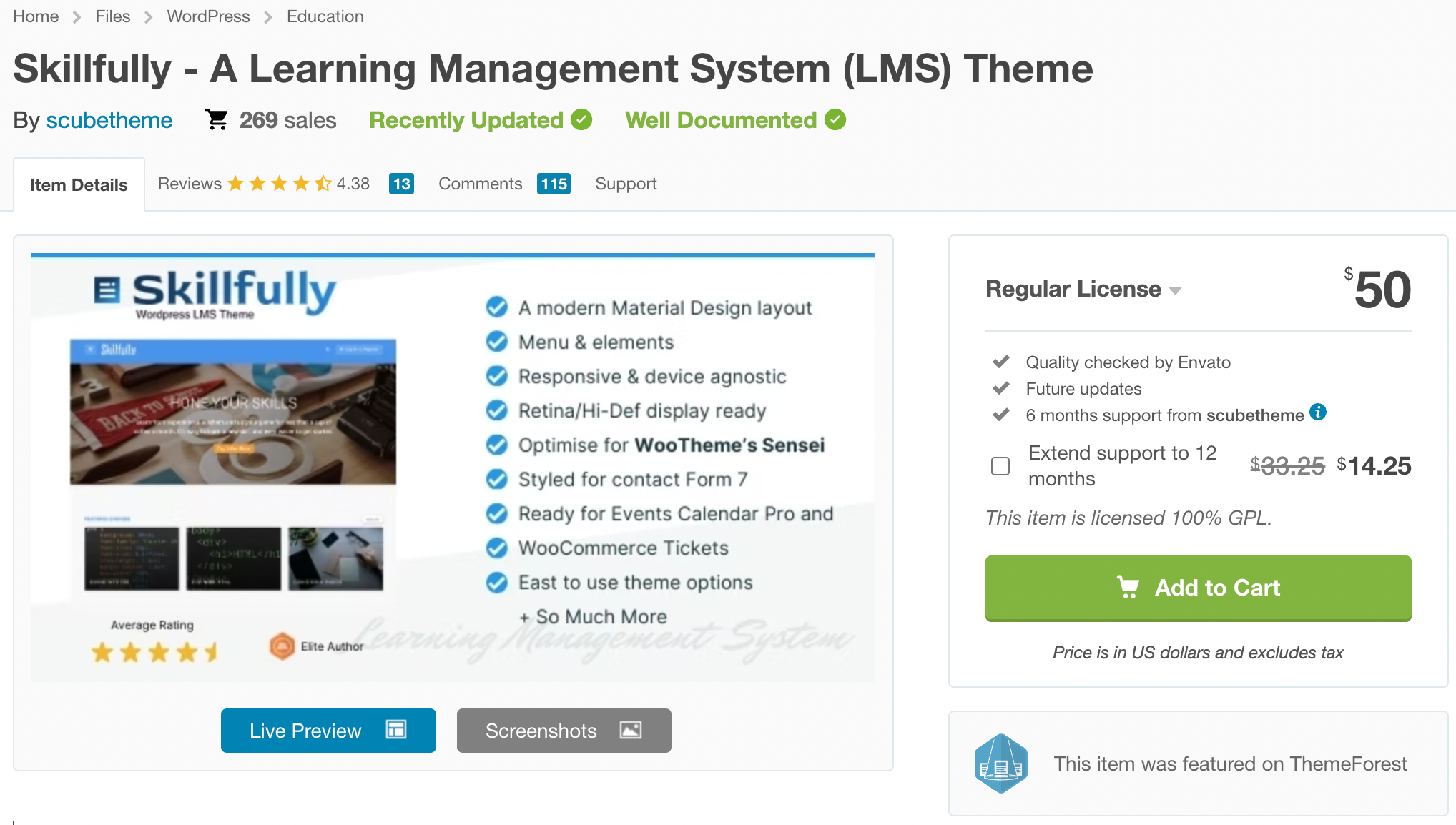Screen dimensions: 1456x825
Task: Open scubetheme author profile link
Action: [x=109, y=120]
